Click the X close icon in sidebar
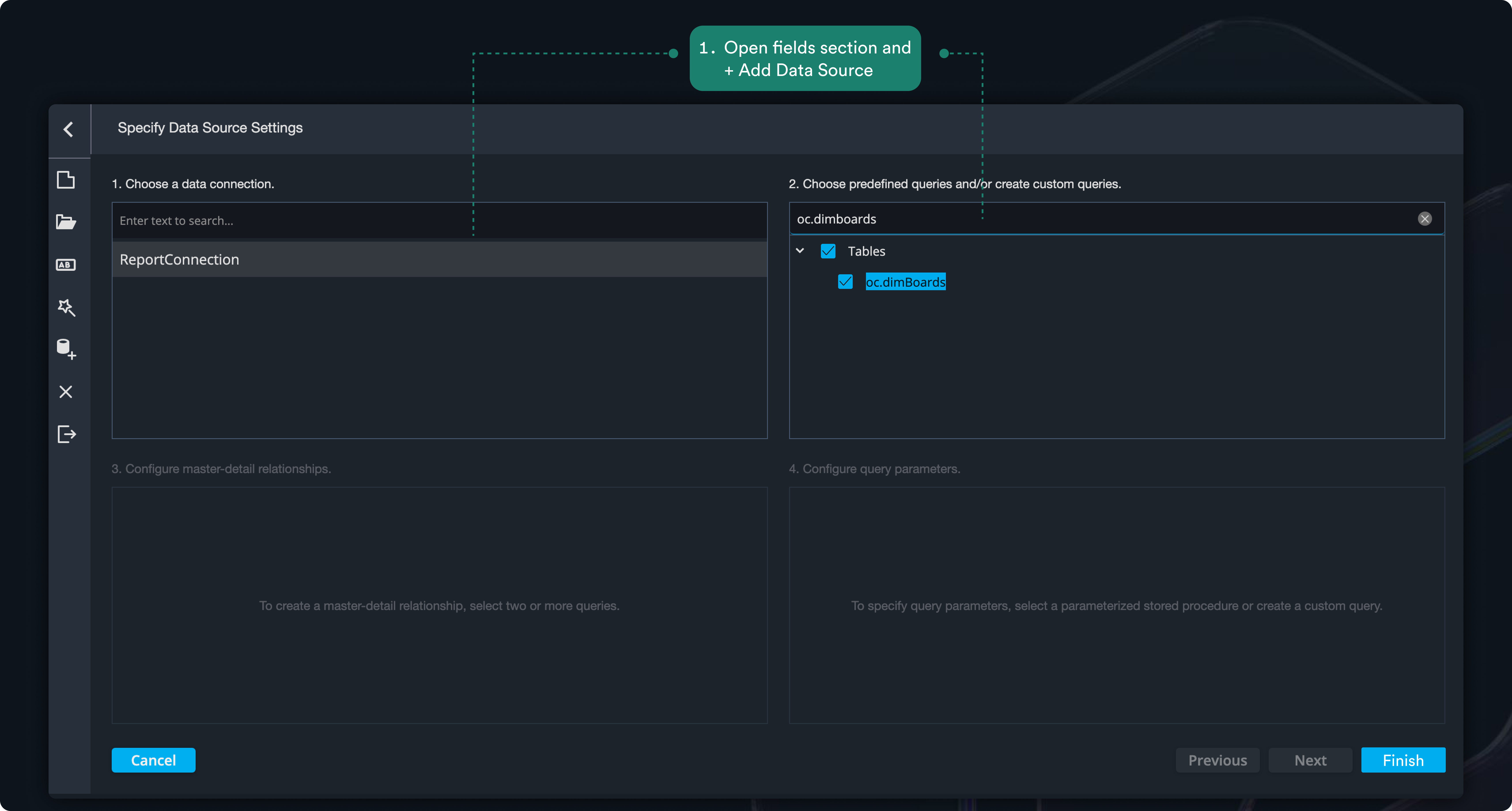1512x811 pixels. point(66,392)
